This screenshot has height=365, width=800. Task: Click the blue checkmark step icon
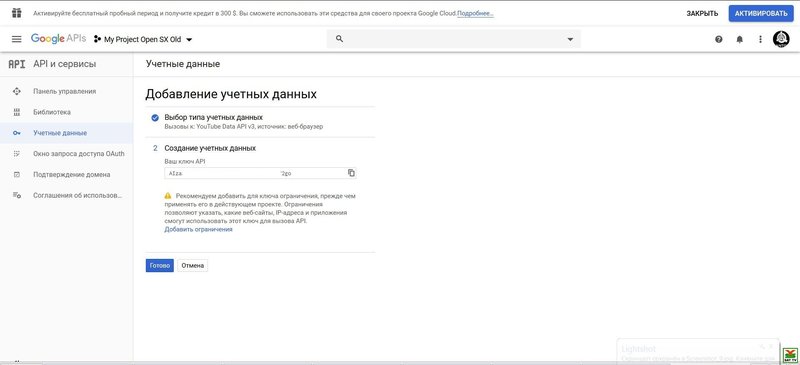pyautogui.click(x=155, y=118)
